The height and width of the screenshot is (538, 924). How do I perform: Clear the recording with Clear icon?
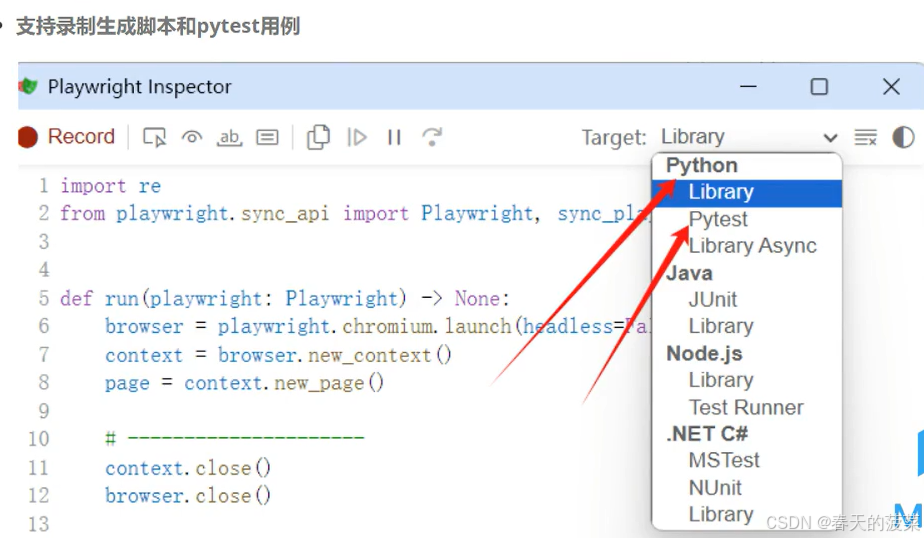click(866, 137)
